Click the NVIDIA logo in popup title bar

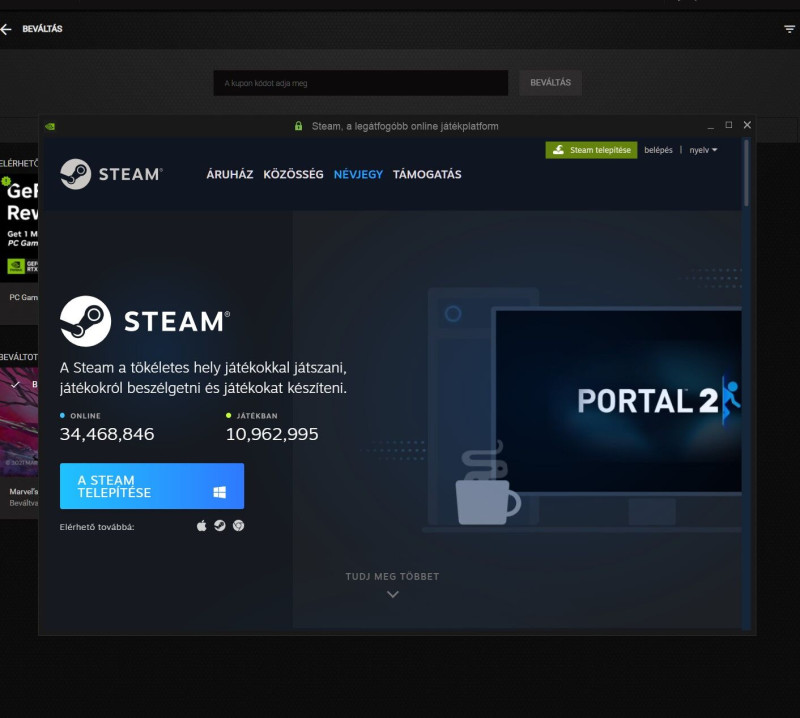click(x=50, y=126)
